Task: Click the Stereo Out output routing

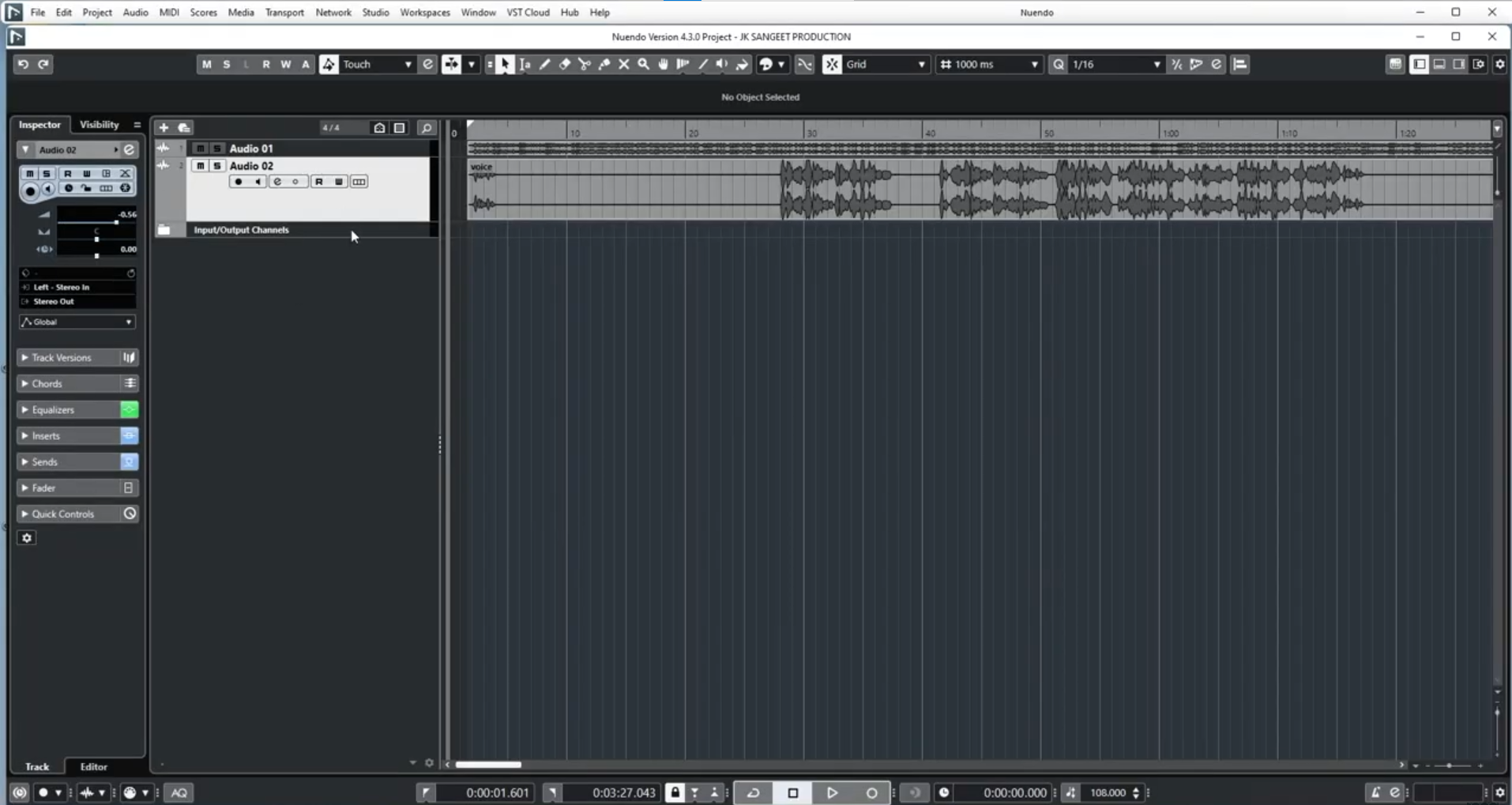Action: coord(77,302)
